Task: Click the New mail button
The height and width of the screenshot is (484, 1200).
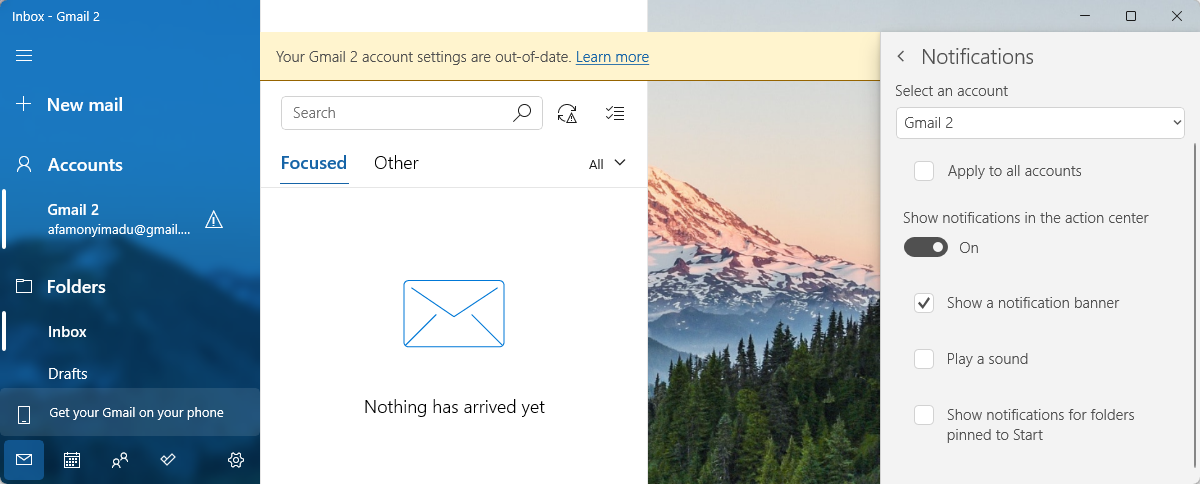Action: coord(130,104)
